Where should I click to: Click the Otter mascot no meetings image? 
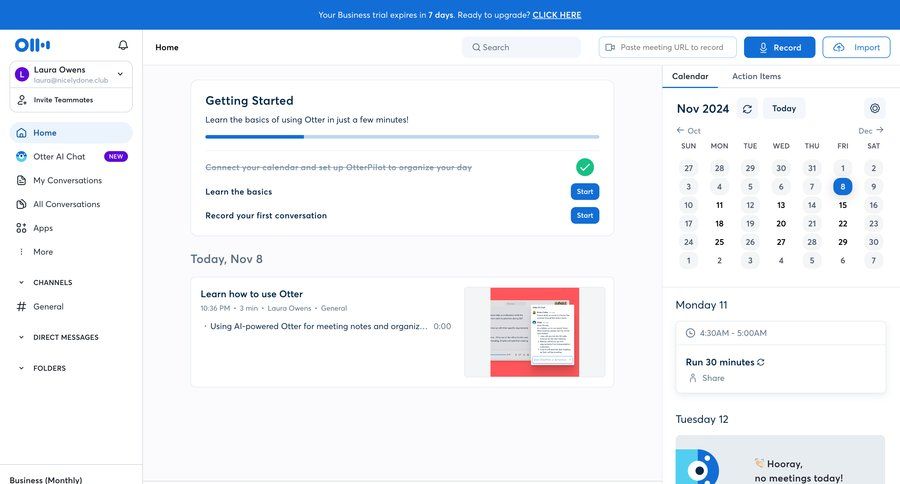[x=697, y=467]
